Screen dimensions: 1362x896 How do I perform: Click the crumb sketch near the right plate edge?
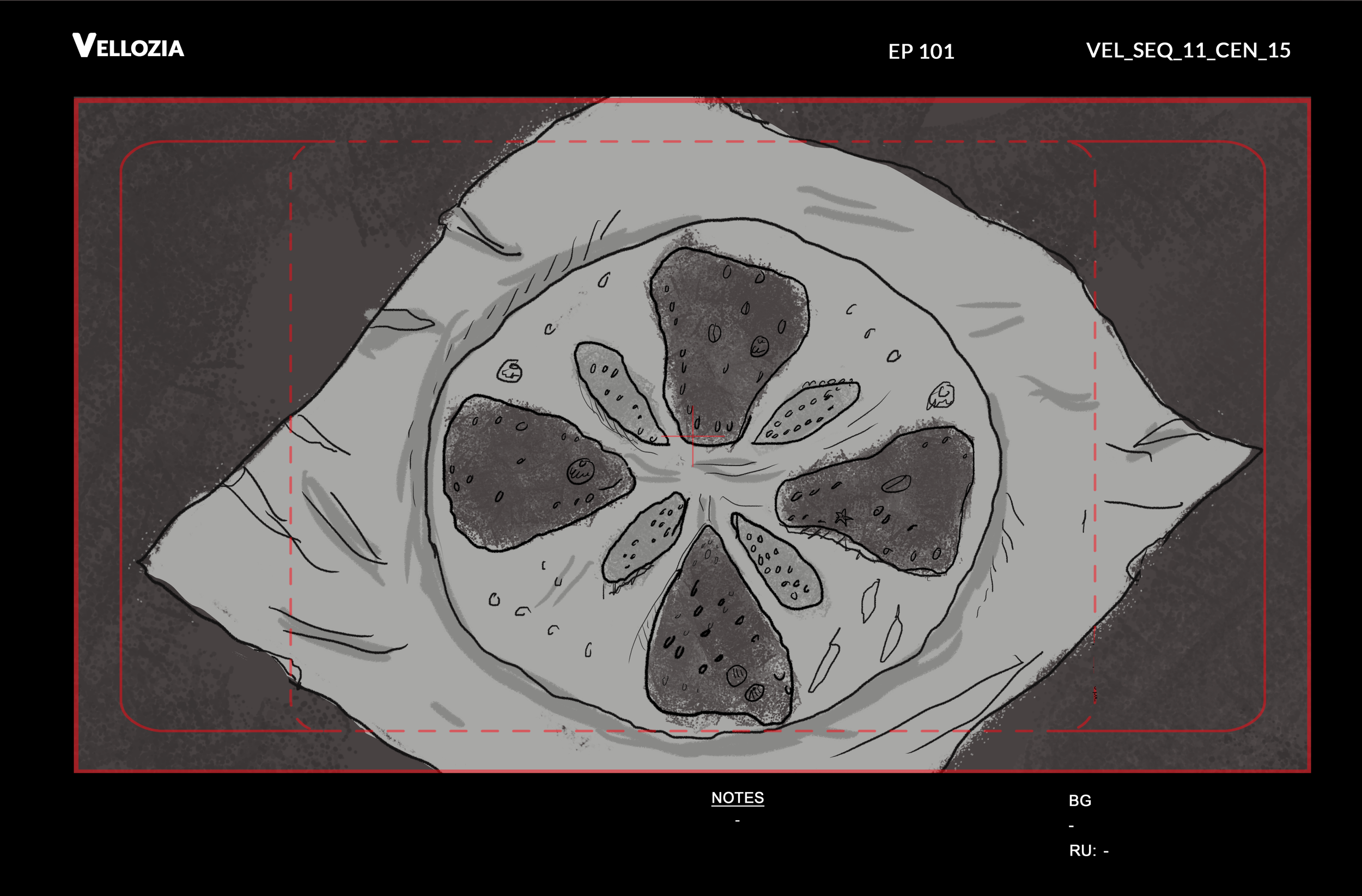(x=941, y=396)
